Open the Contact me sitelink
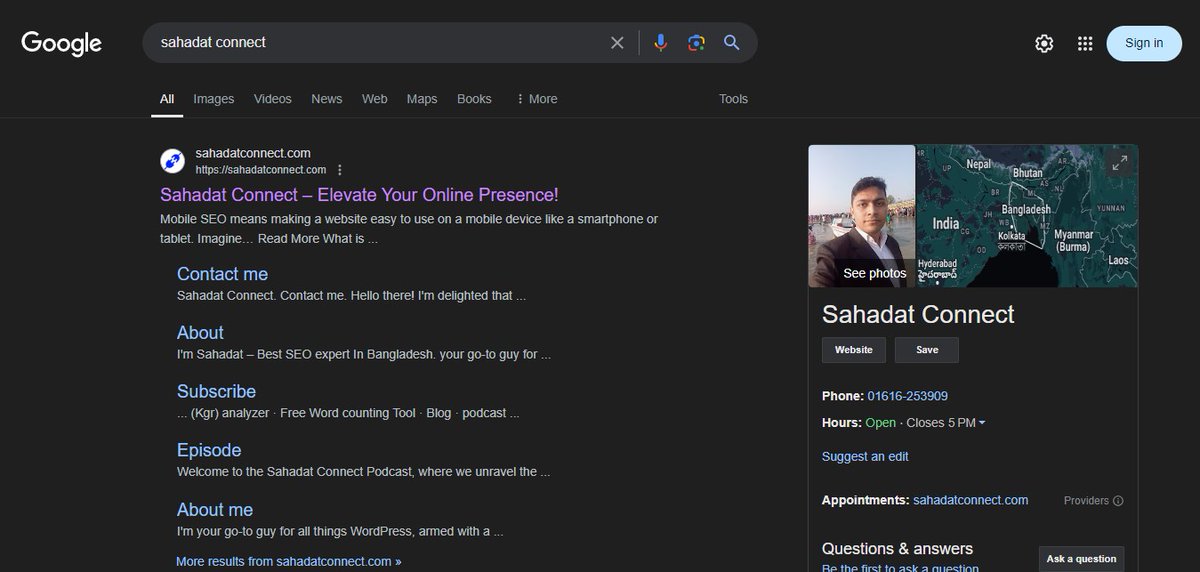The width and height of the screenshot is (1200, 572). tap(222, 274)
